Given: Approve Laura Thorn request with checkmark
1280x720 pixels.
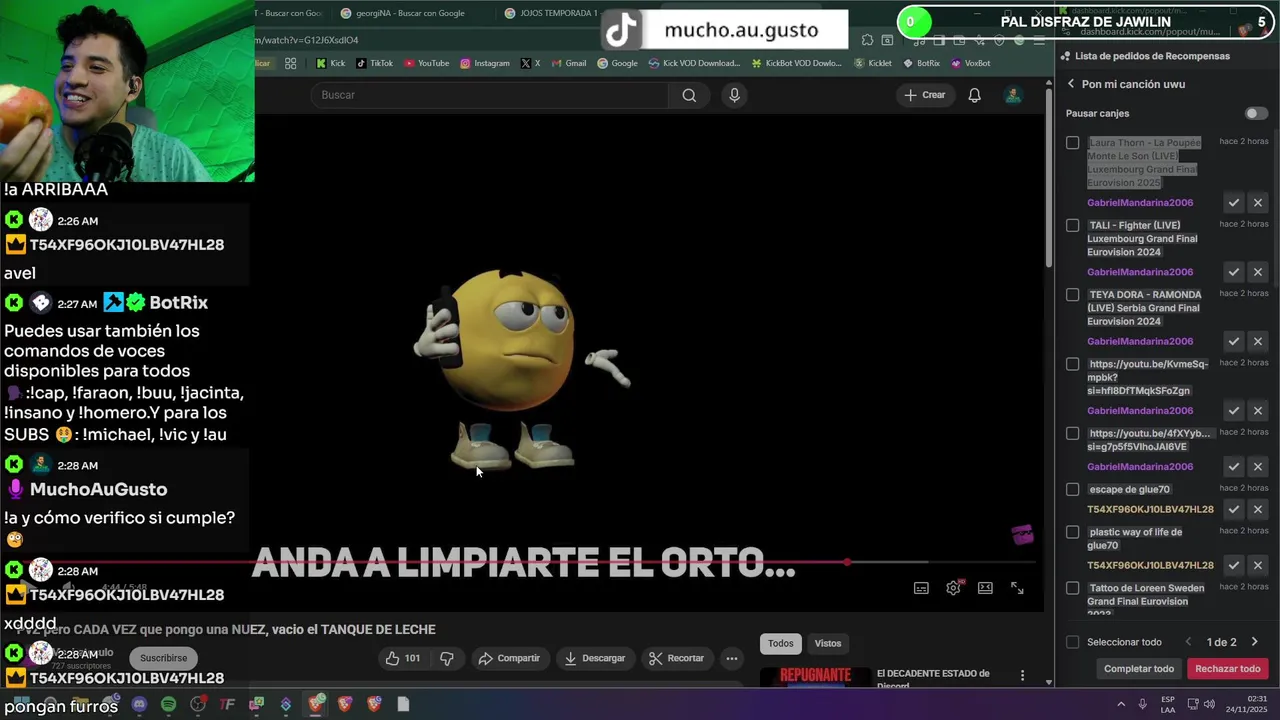Looking at the screenshot, I should tap(1234, 203).
